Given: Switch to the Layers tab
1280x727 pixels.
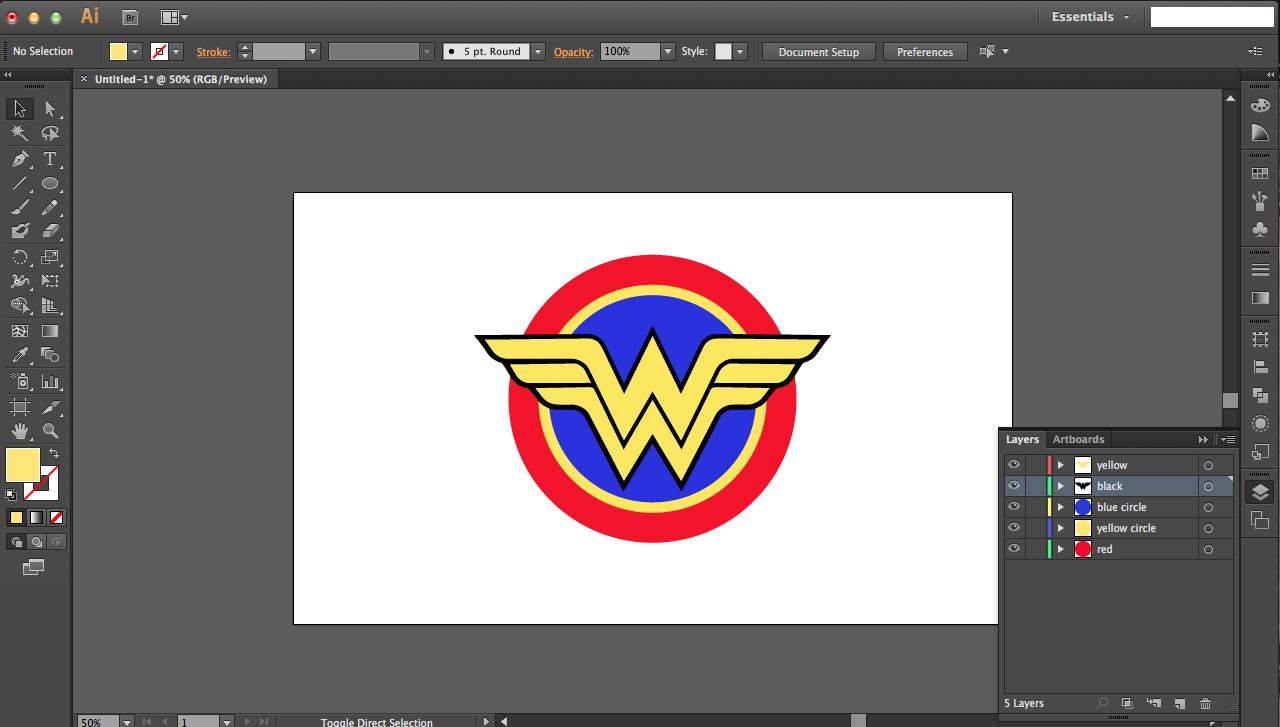Looking at the screenshot, I should coord(1022,439).
